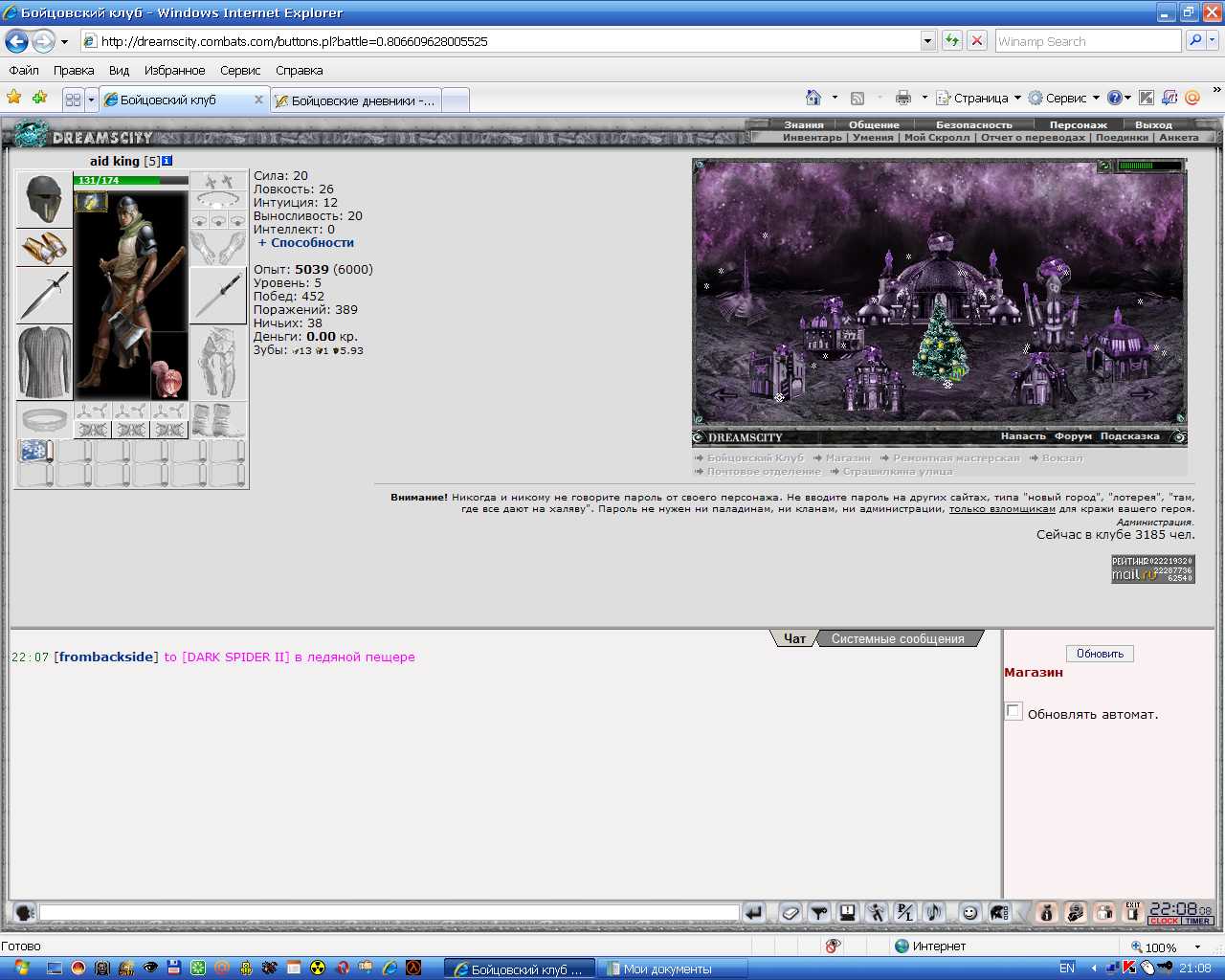This screenshot has width=1225, height=980.
Task: Expand the Страница dropdown menu
Action: 978,98
